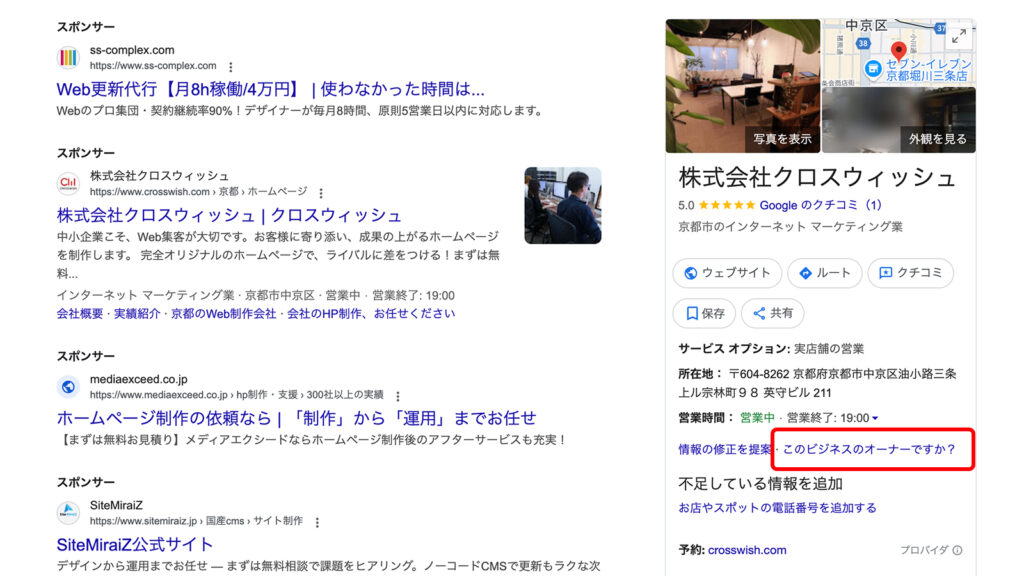Open the SiteMiraiZ ad three-dot menu
The image size is (1024, 576).
click(317, 522)
